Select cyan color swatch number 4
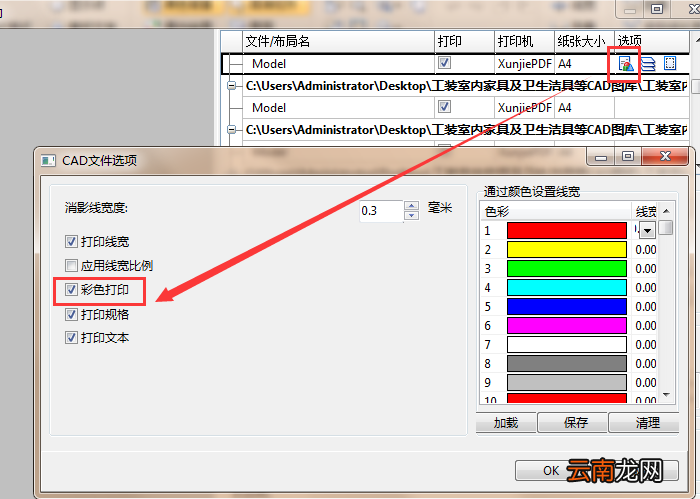 (x=567, y=287)
